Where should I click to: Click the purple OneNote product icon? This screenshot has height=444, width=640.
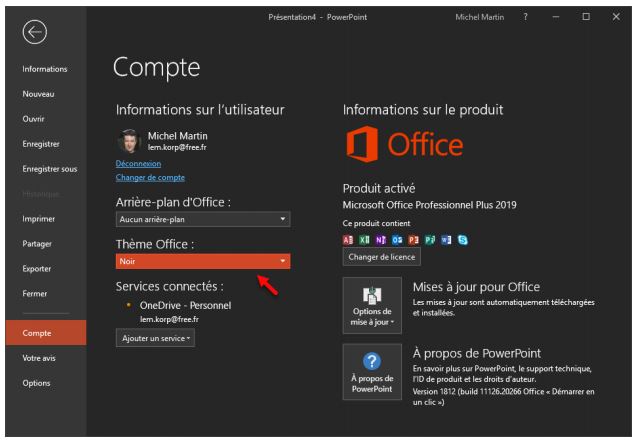pos(383,239)
